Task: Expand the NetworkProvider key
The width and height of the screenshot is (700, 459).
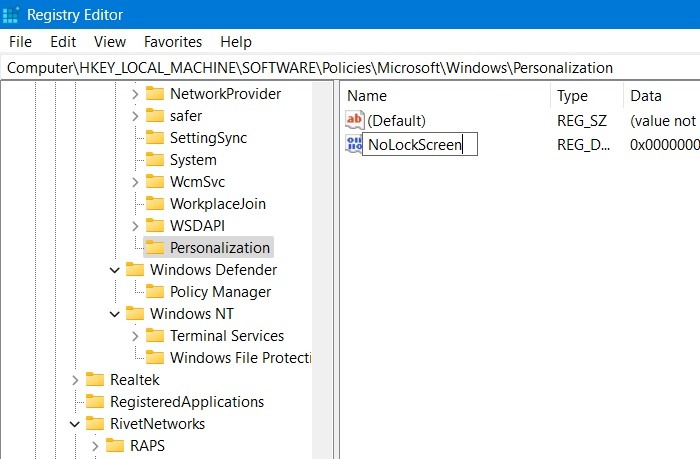Action: click(135, 94)
